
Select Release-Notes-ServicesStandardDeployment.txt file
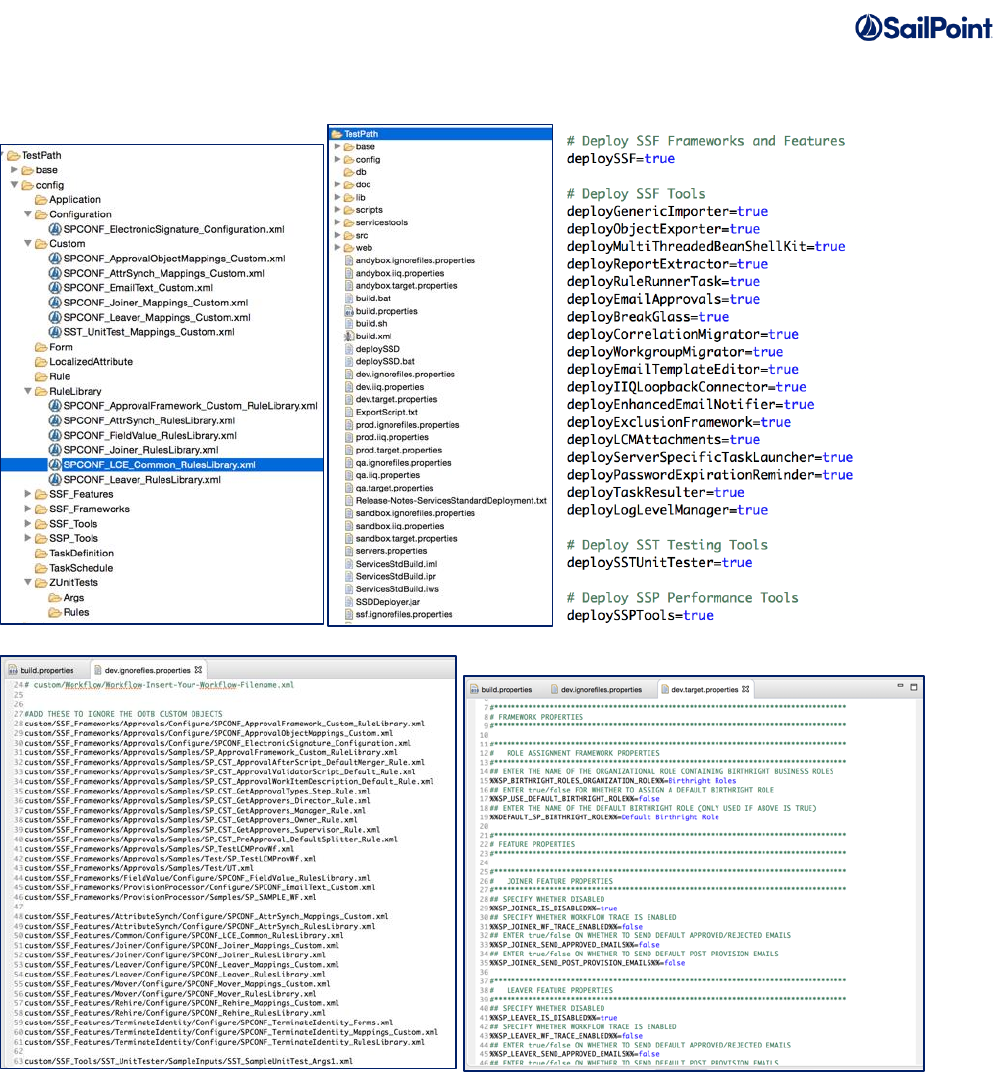451,501
